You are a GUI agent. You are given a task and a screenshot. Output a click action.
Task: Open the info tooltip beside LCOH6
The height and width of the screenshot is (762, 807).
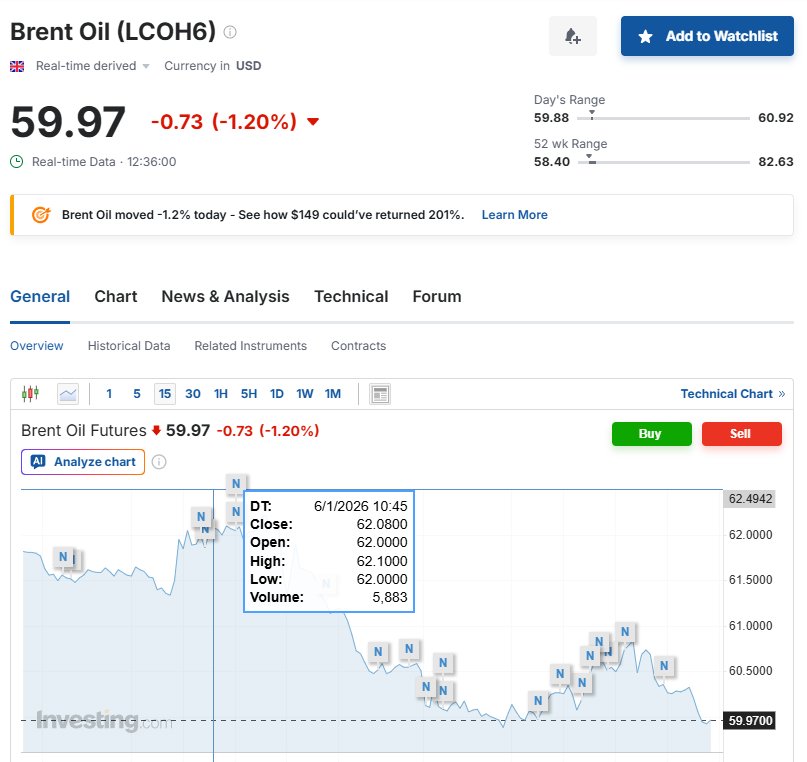click(228, 31)
